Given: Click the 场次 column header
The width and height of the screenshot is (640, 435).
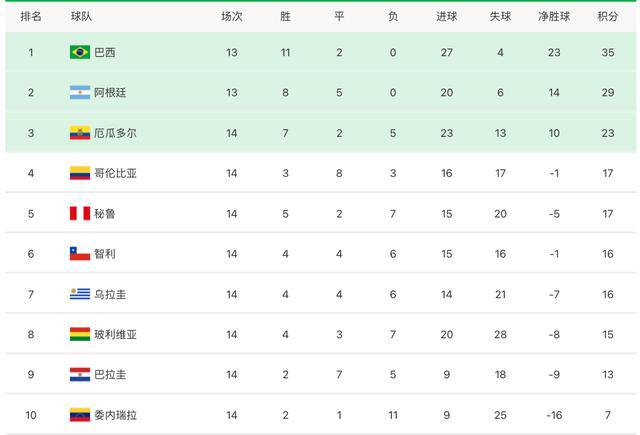Looking at the screenshot, I should [x=232, y=16].
